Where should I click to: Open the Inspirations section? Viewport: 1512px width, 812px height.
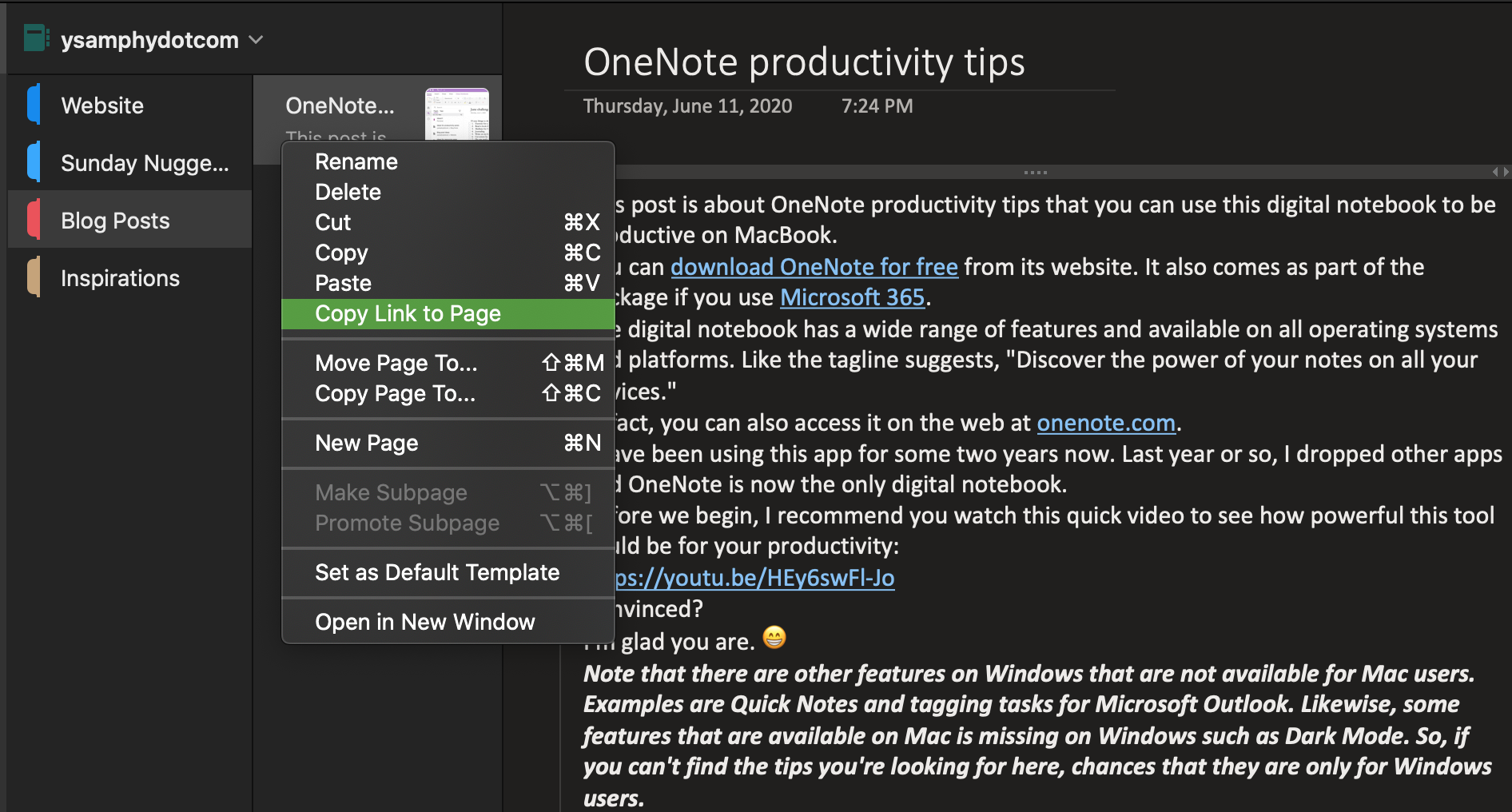tap(129, 278)
